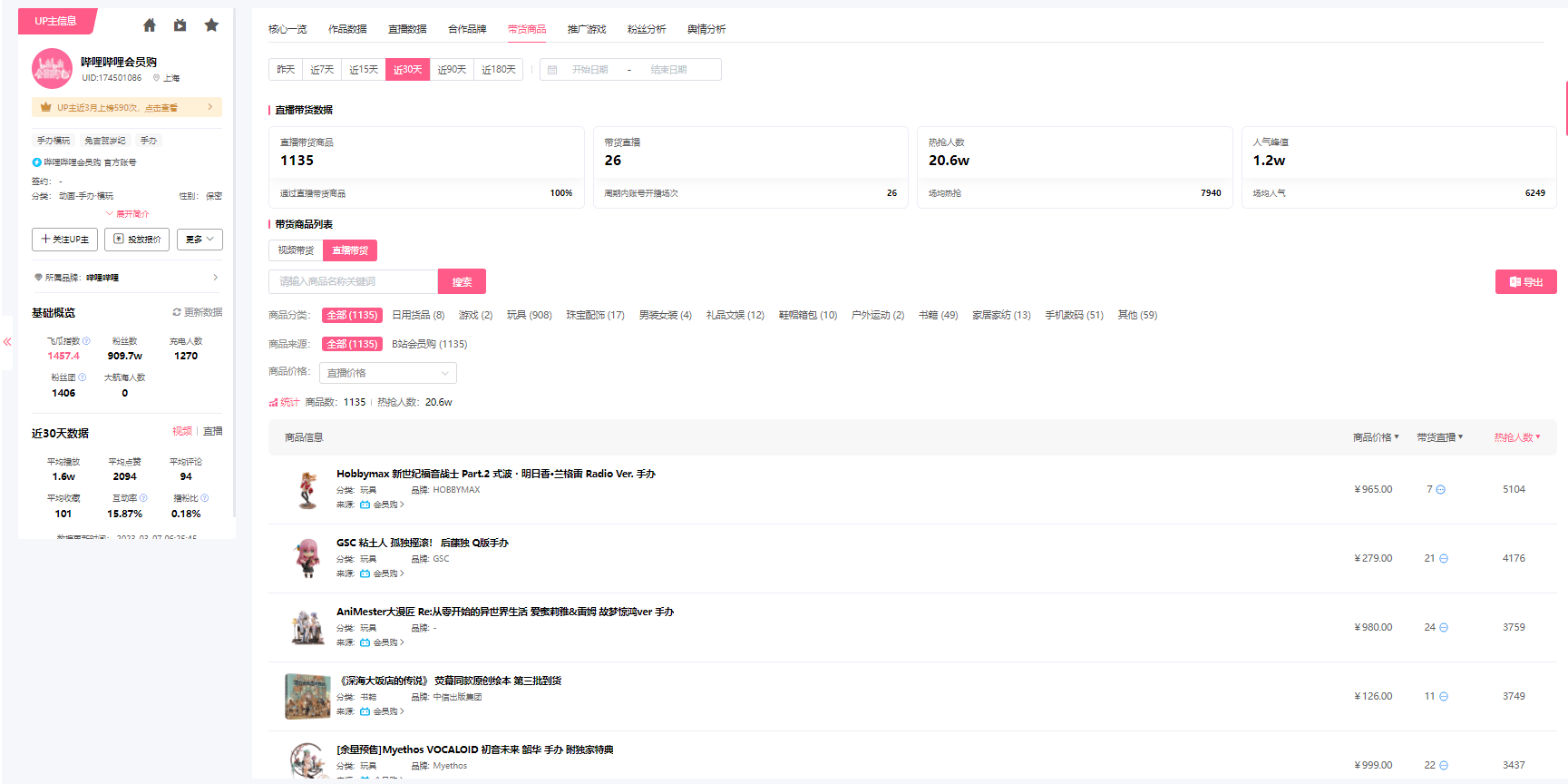This screenshot has height=784, width=1568.
Task: Click the 投放报价 button
Action: click(x=137, y=240)
